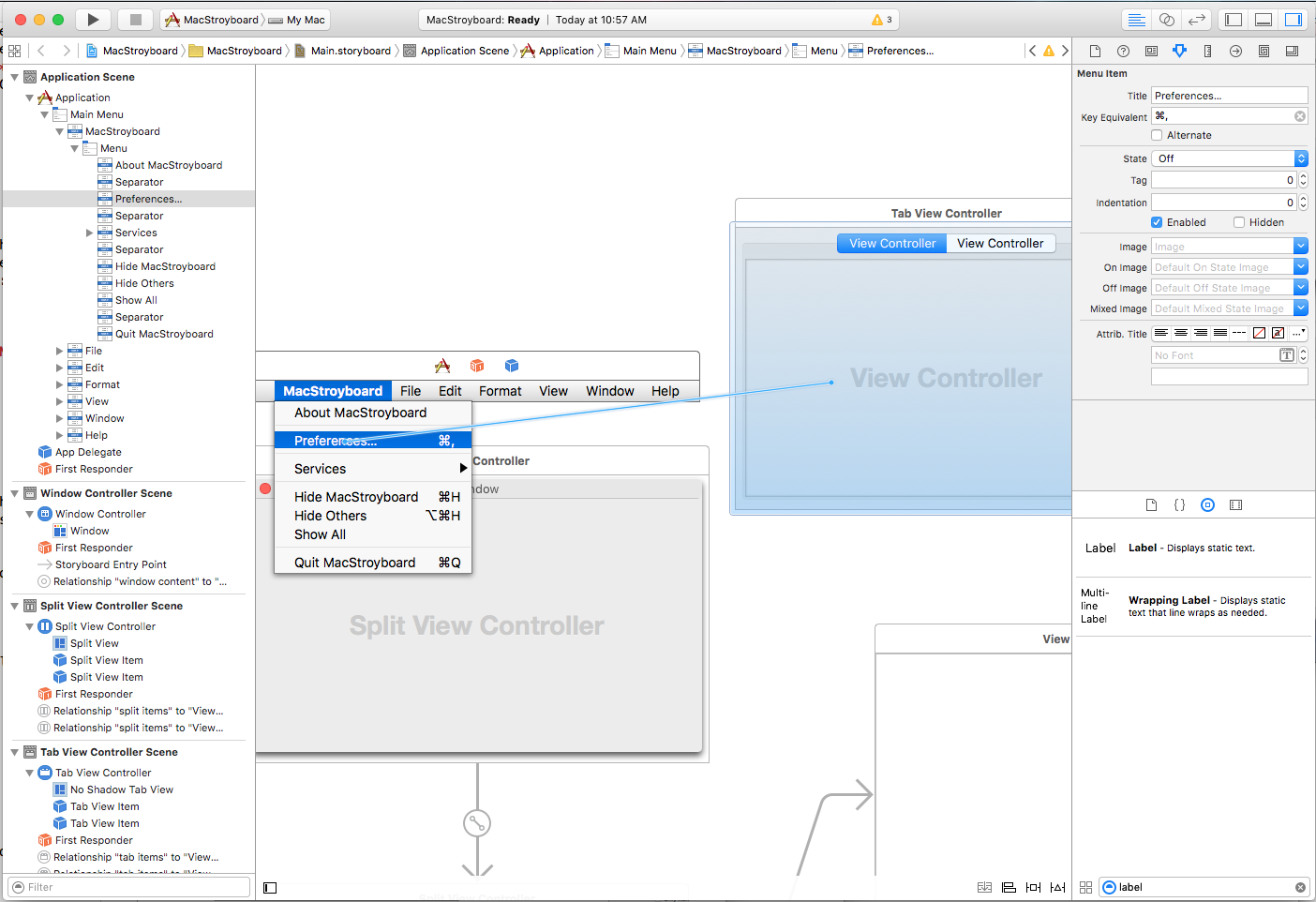The width and height of the screenshot is (1316, 902).
Task: Expand the File menu in outline
Action: click(59, 351)
